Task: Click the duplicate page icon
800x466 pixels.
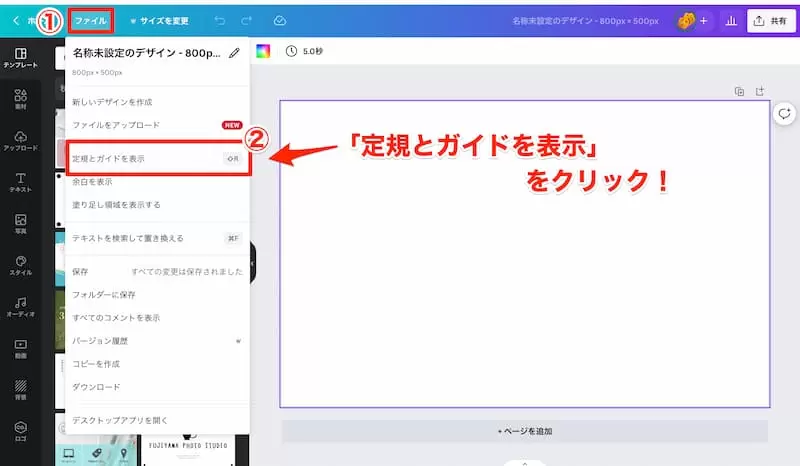Action: pyautogui.click(x=739, y=91)
